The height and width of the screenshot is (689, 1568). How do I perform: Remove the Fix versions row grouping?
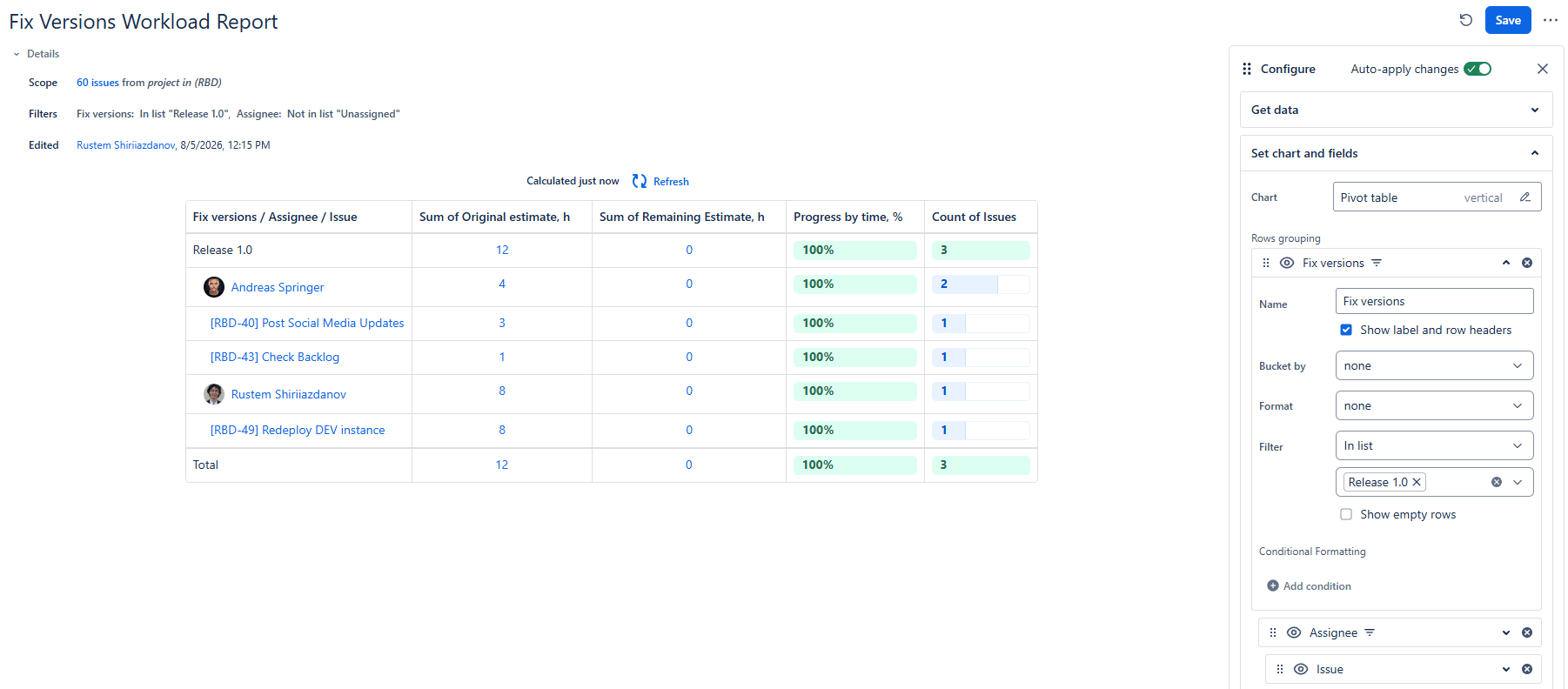[x=1527, y=263]
